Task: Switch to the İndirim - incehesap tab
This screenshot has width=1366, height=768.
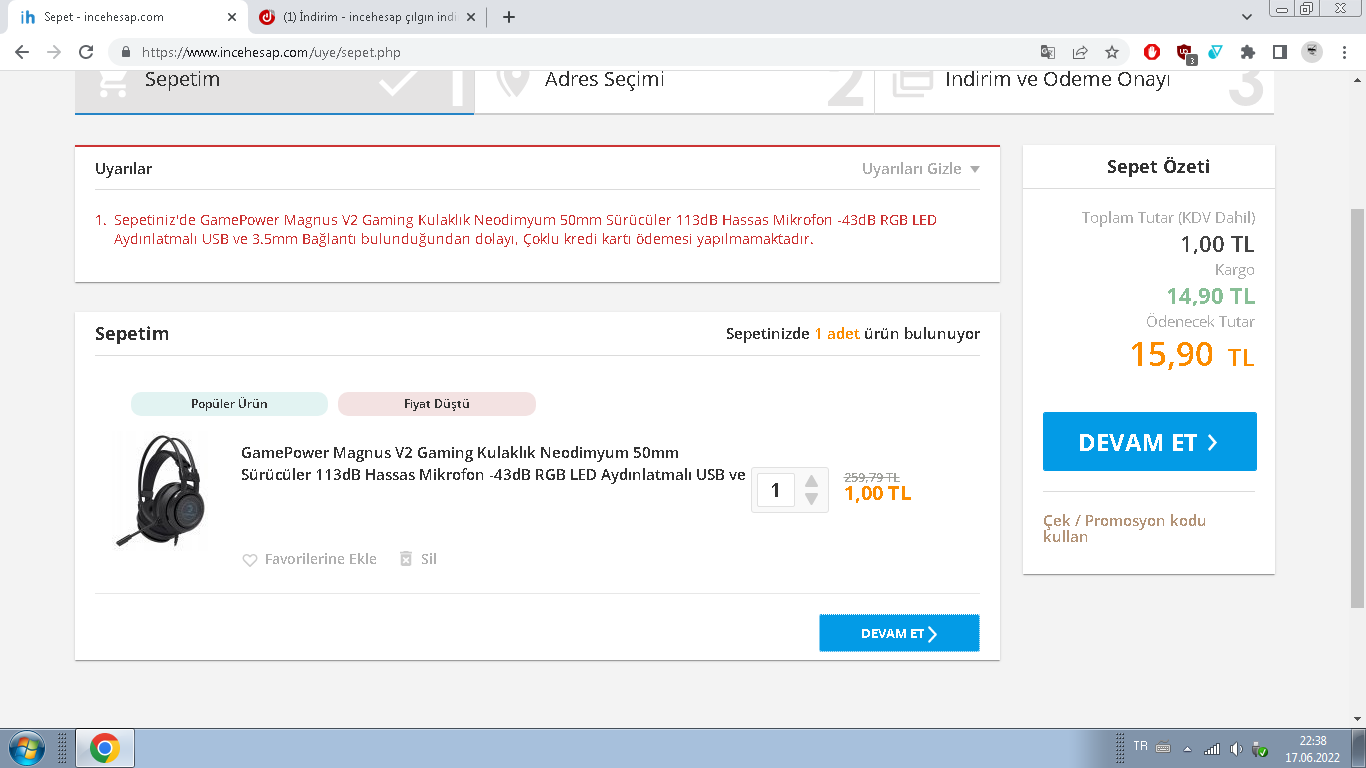Action: click(x=367, y=17)
